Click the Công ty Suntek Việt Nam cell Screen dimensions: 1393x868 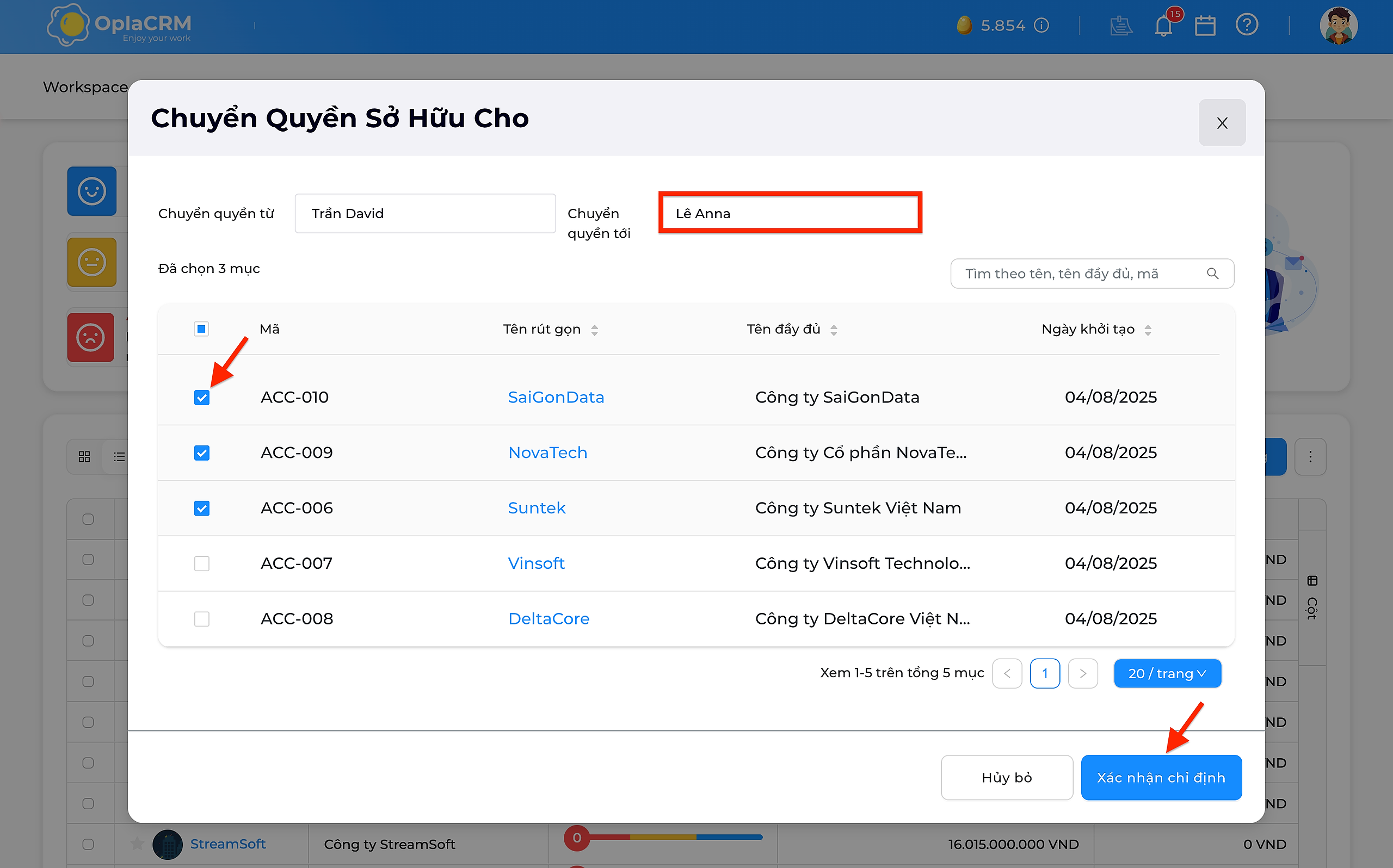858,508
